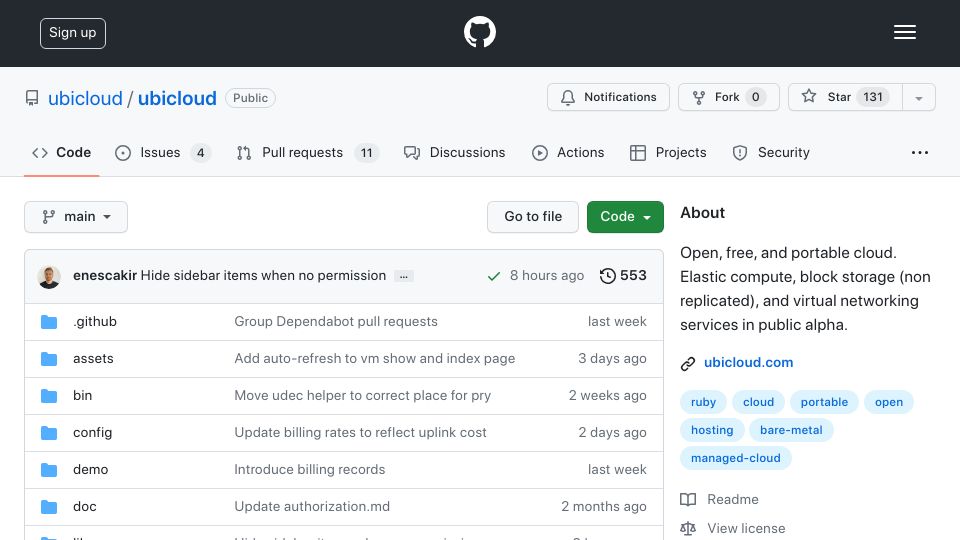Select the bare-metal topic tag
Screen dimensions: 960x540
[x=791, y=430]
